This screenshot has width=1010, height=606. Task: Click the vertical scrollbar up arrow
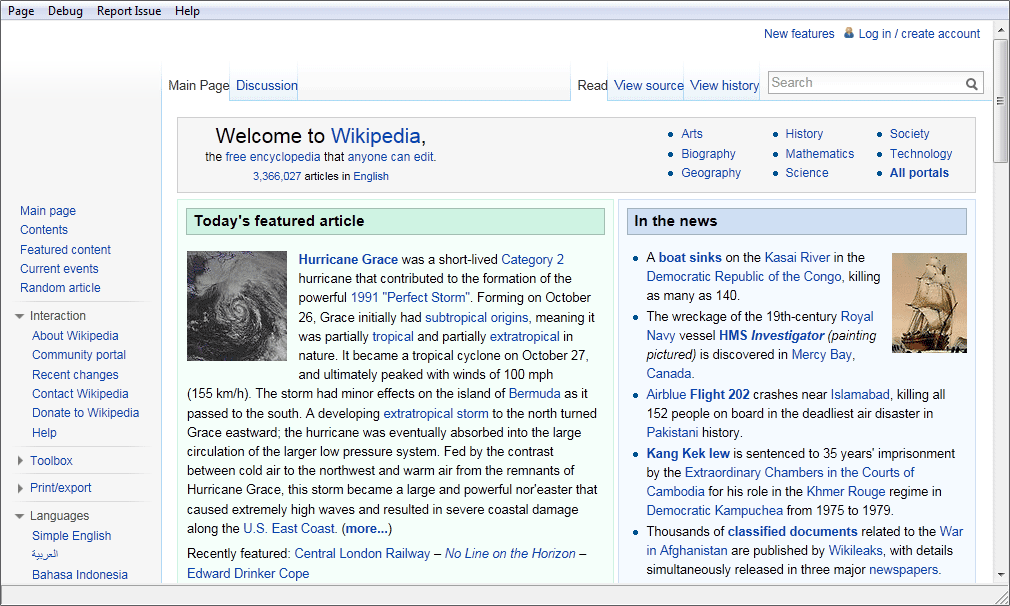(x=1000, y=30)
